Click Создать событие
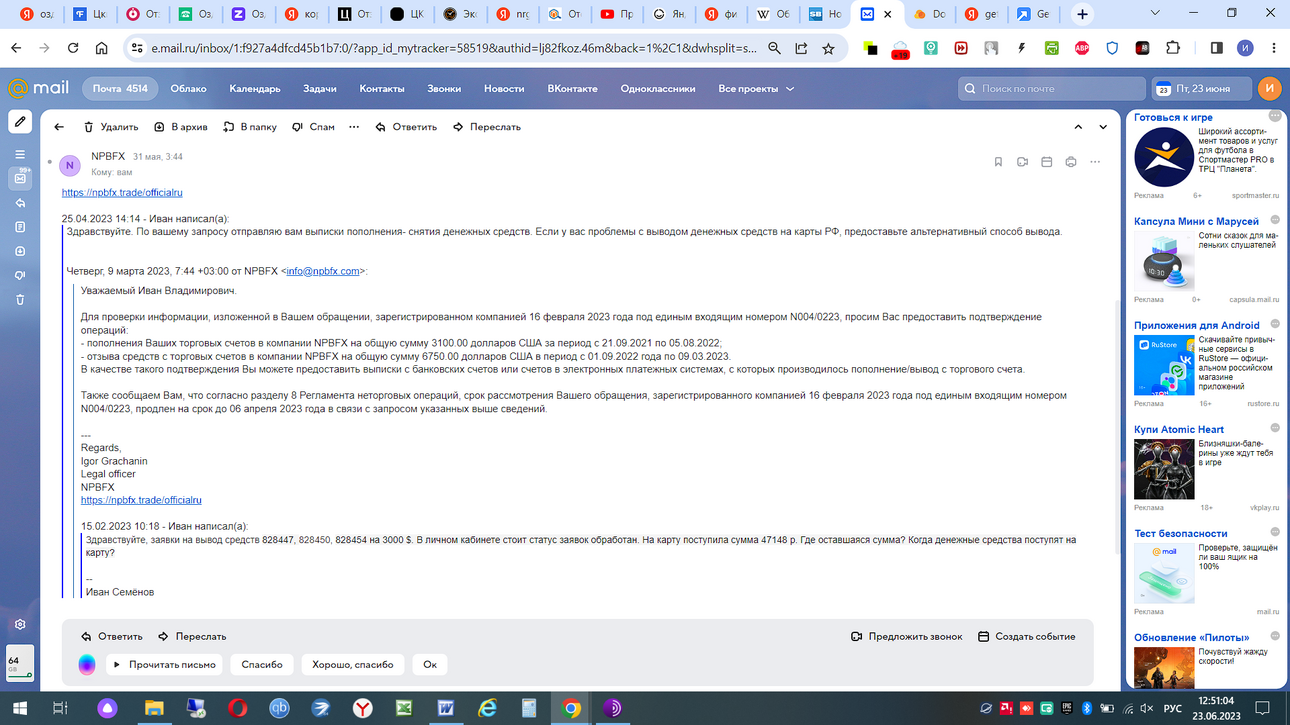The height and width of the screenshot is (725, 1290). click(1027, 637)
